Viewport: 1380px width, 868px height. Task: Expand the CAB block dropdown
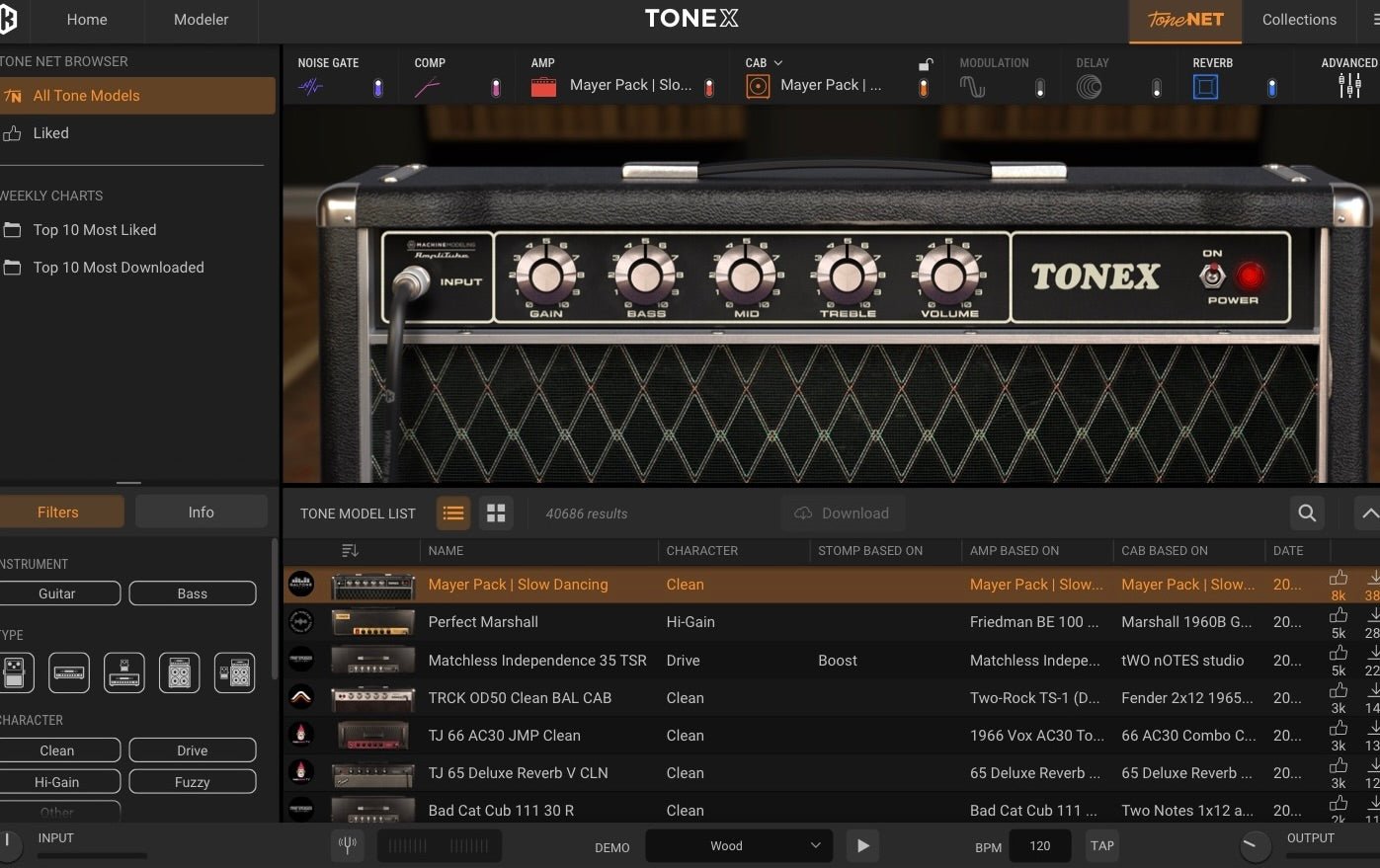780,62
